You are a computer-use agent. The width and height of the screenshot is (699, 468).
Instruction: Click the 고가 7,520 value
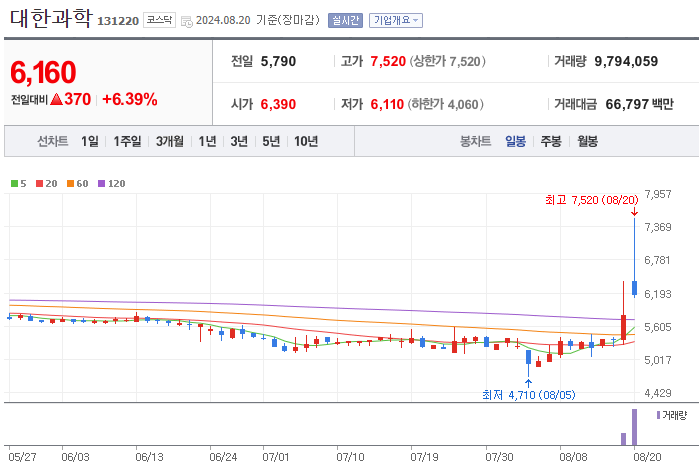388,62
